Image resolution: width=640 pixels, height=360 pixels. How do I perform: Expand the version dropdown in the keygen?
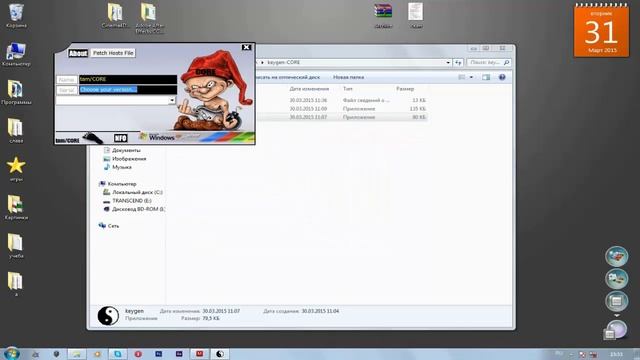click(x=172, y=100)
